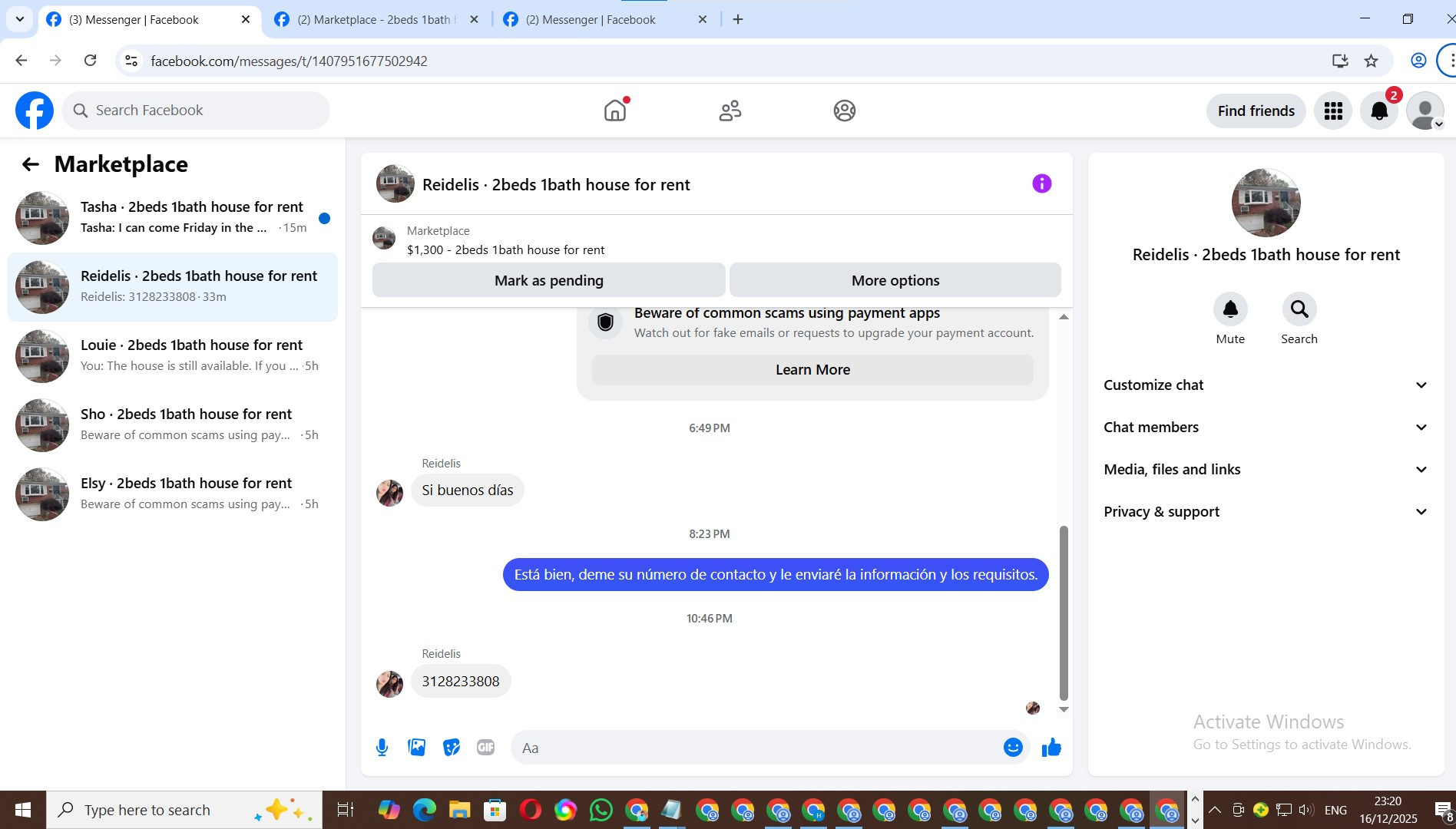Open the Windows Start menu
This screenshot has width=1456, height=829.
tap(23, 810)
